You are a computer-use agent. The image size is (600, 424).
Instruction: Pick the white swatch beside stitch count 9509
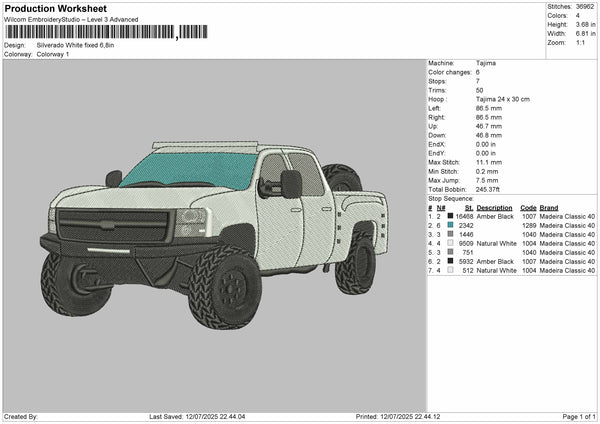pyautogui.click(x=451, y=243)
